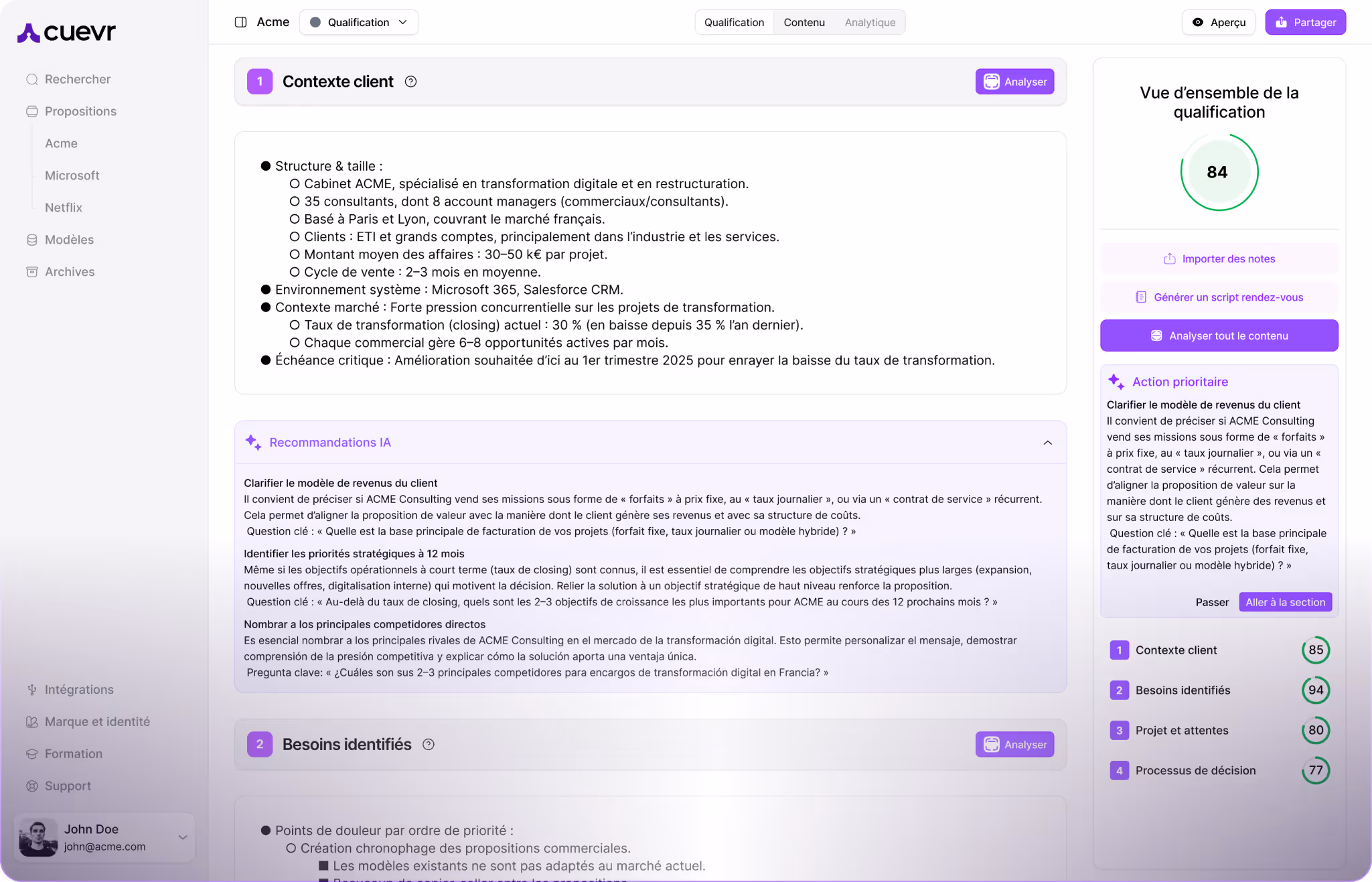Open the Archives section
Image resolution: width=1372 pixels, height=882 pixels.
point(69,271)
